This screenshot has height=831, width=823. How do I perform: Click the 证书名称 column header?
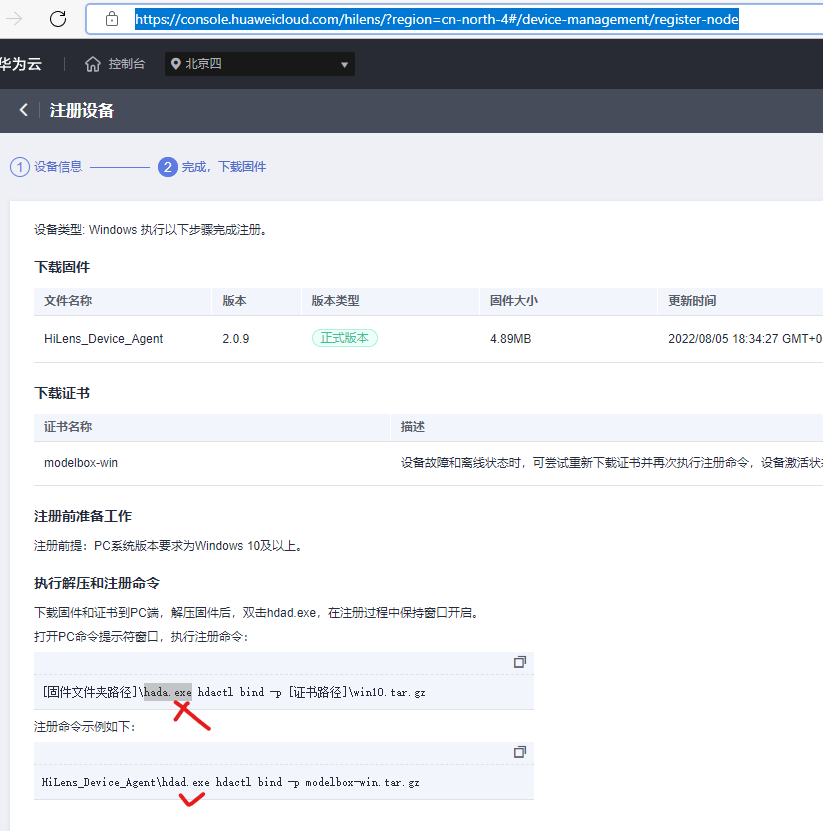[68, 427]
